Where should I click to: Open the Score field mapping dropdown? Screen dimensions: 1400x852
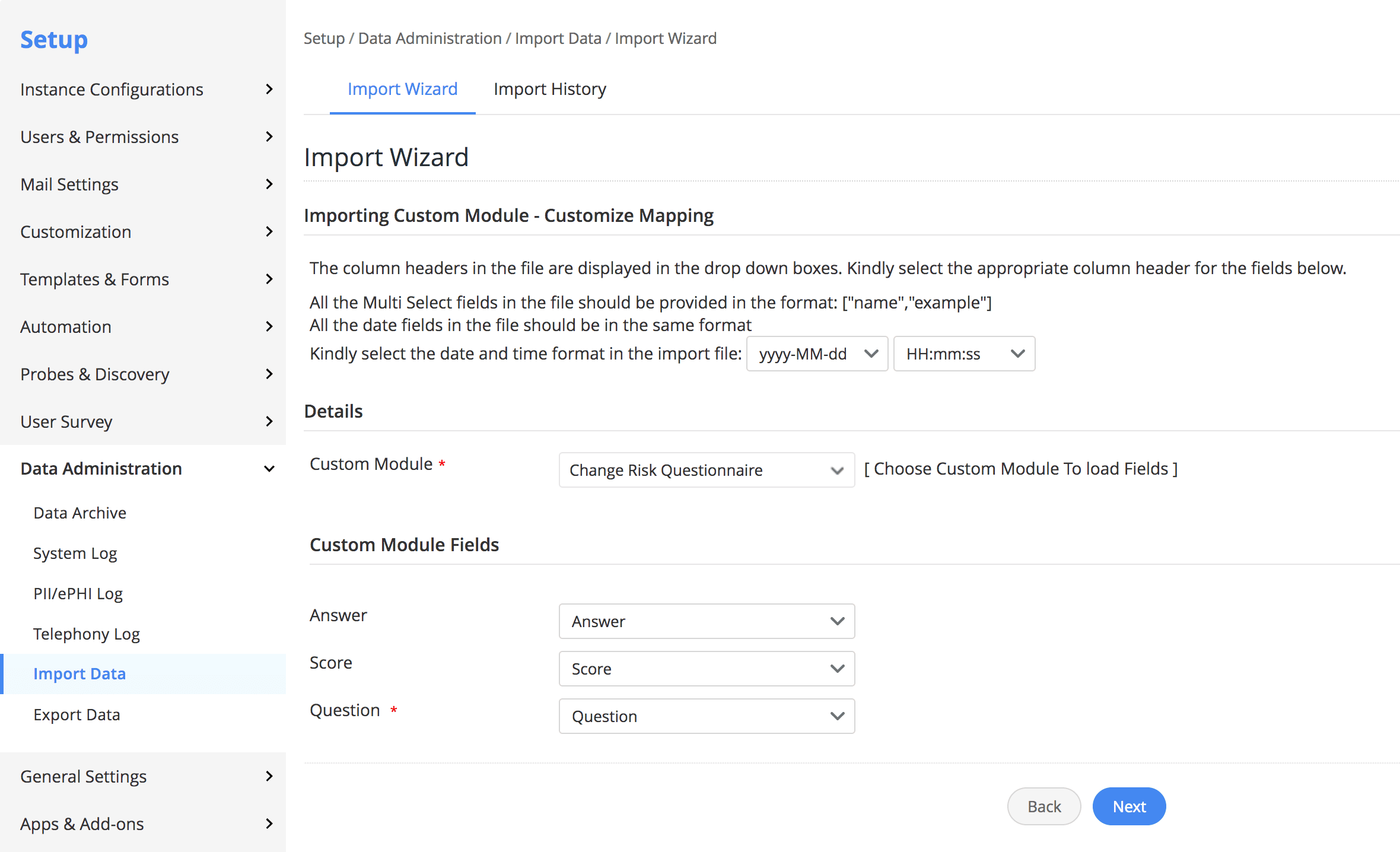click(x=706, y=669)
